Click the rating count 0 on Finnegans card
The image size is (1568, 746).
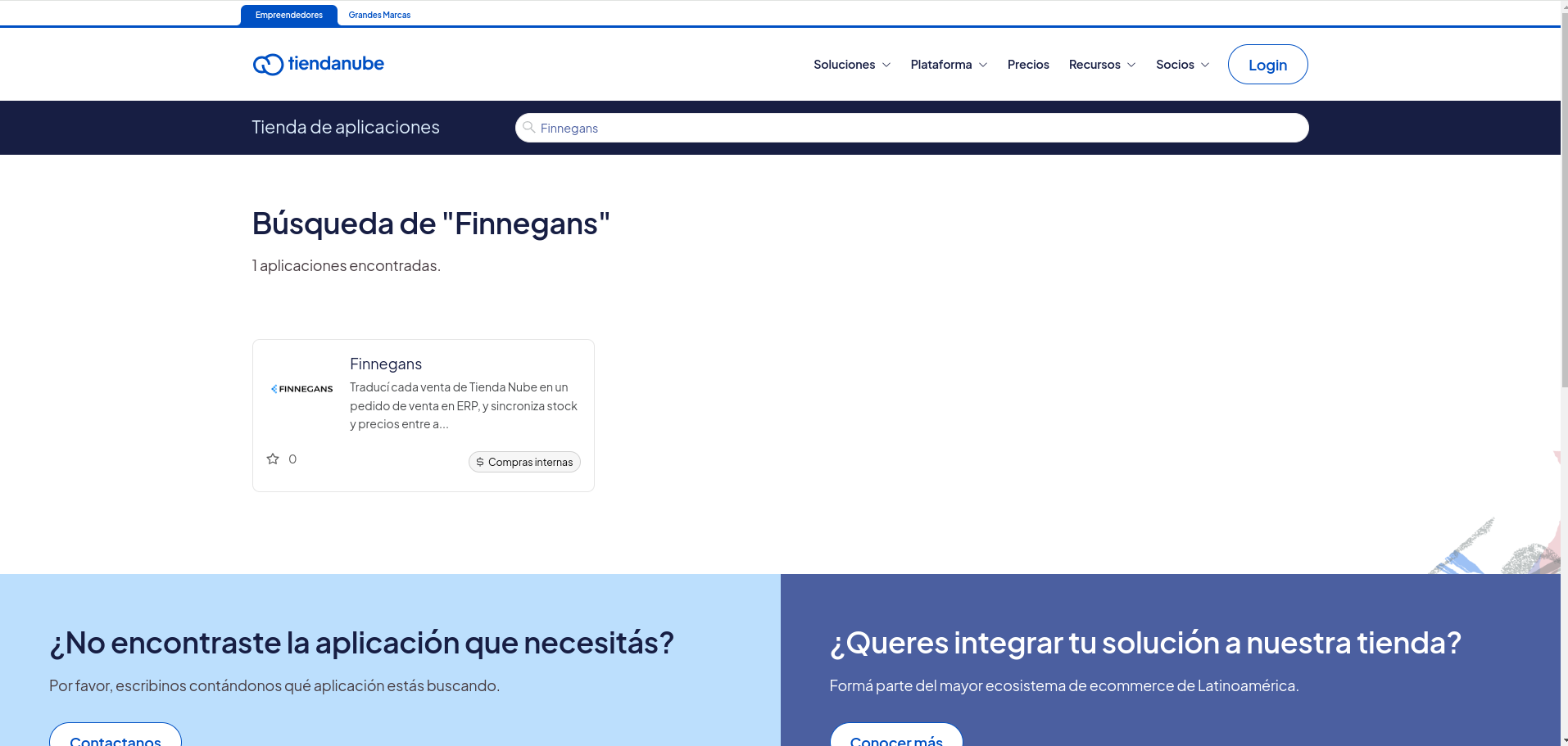pyautogui.click(x=292, y=459)
